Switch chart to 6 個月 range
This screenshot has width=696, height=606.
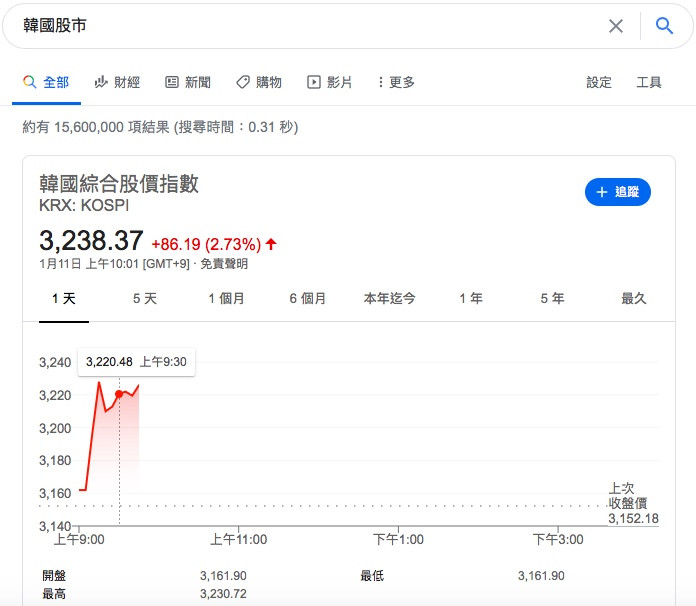[x=308, y=298]
